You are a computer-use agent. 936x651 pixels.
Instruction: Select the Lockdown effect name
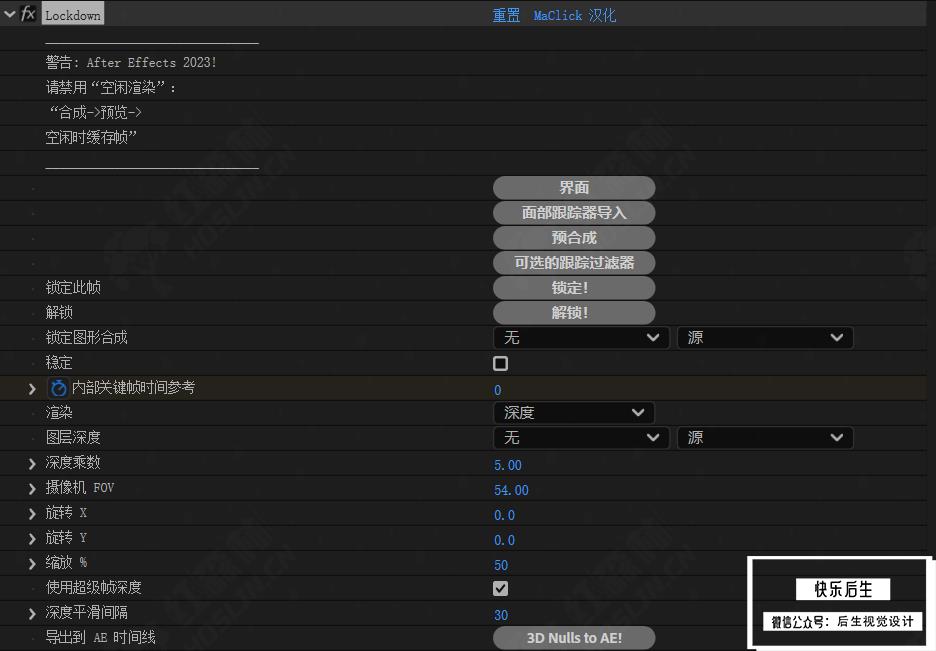[x=73, y=15]
